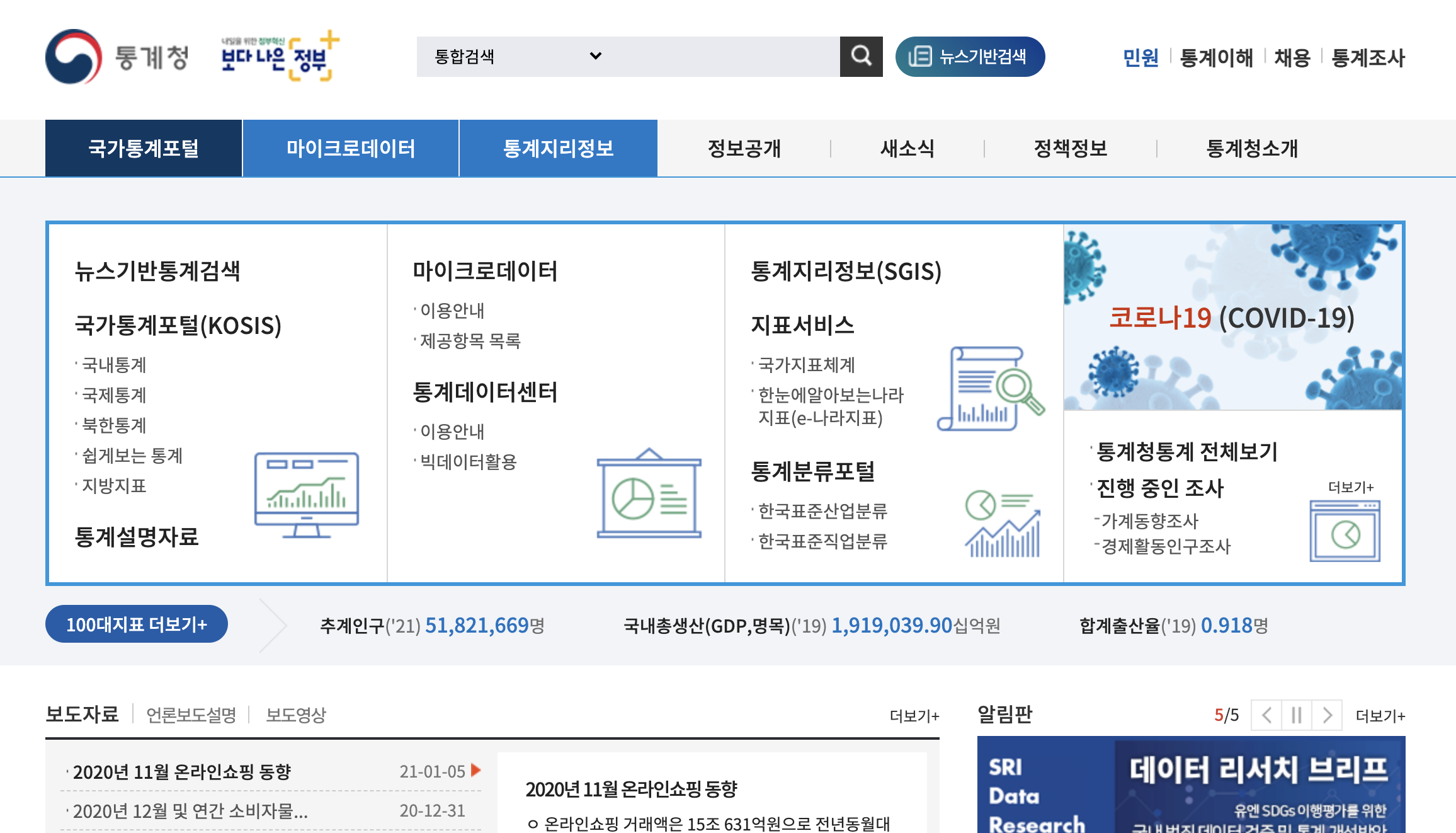This screenshot has height=833, width=1456.
Task: Click the KOSIS monitor chart icon
Action: 306,495
